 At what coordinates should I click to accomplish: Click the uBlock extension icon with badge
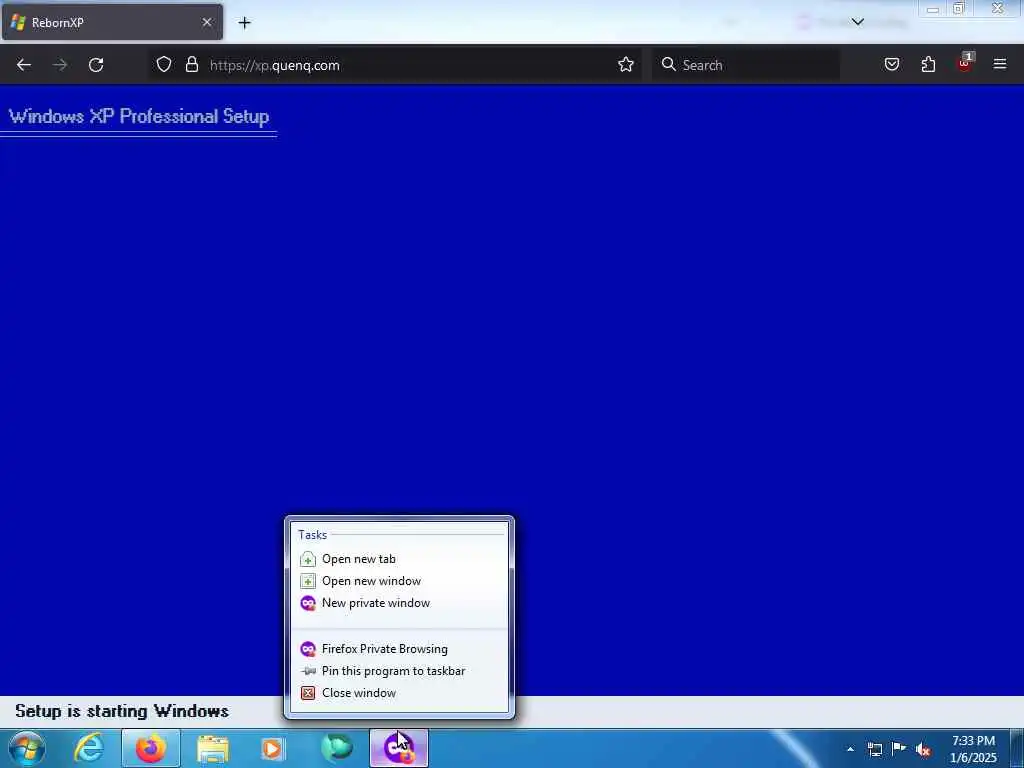pyautogui.click(x=965, y=63)
